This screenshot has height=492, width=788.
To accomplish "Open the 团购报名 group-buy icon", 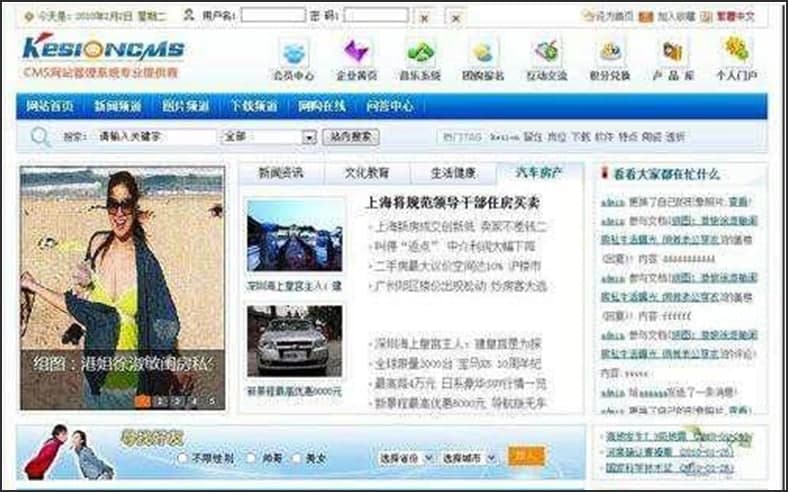I will pos(483,52).
